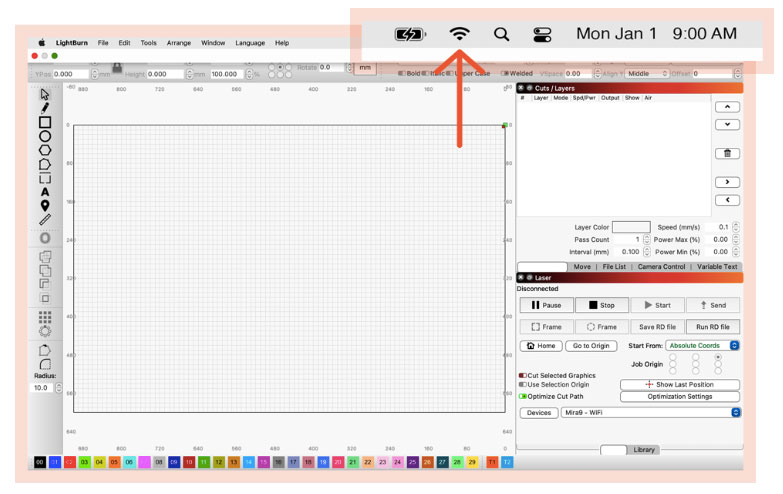This screenshot has width=783, height=494.
Task: Click the left-chevron button in Cuts / Layers
Action: point(727,200)
